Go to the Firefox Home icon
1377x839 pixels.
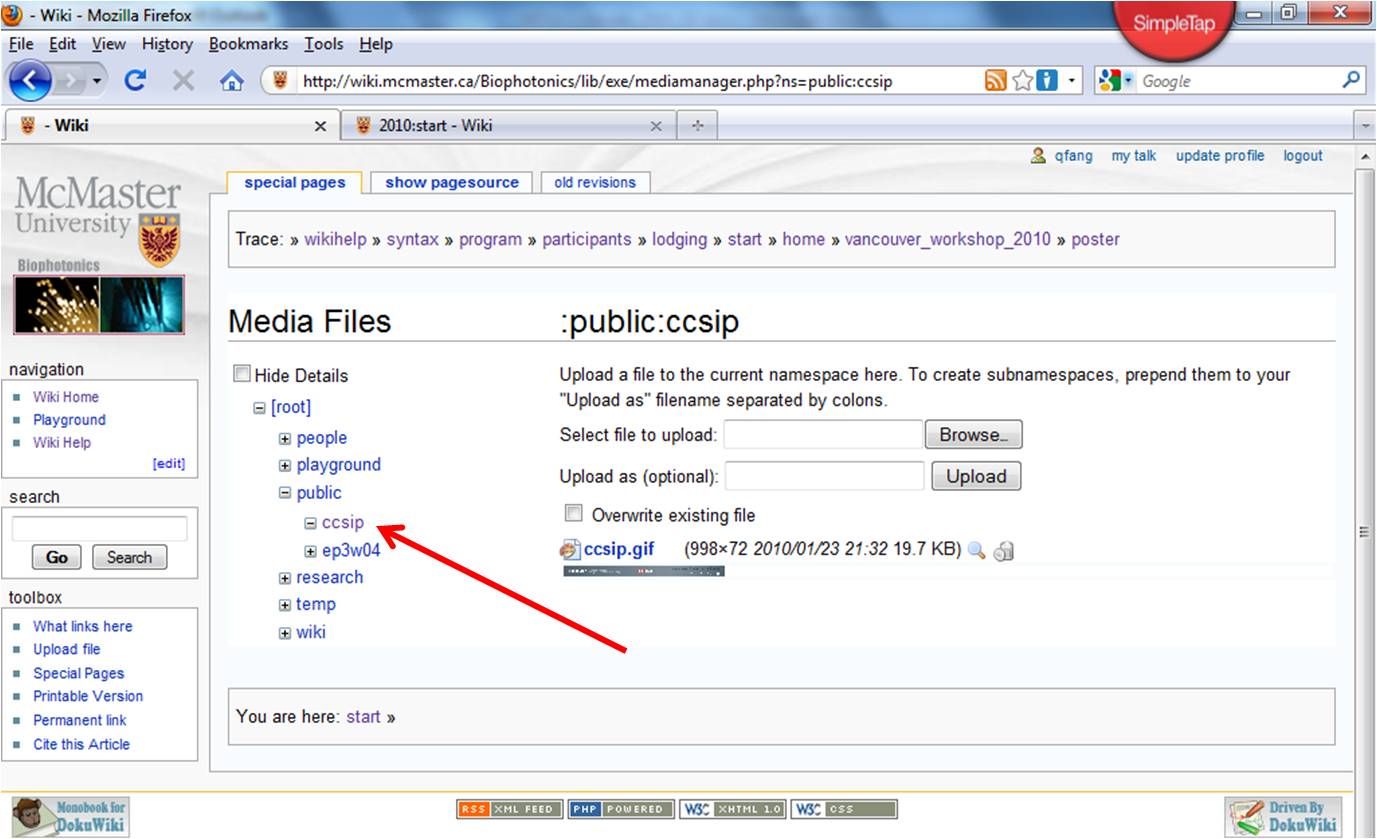(231, 82)
